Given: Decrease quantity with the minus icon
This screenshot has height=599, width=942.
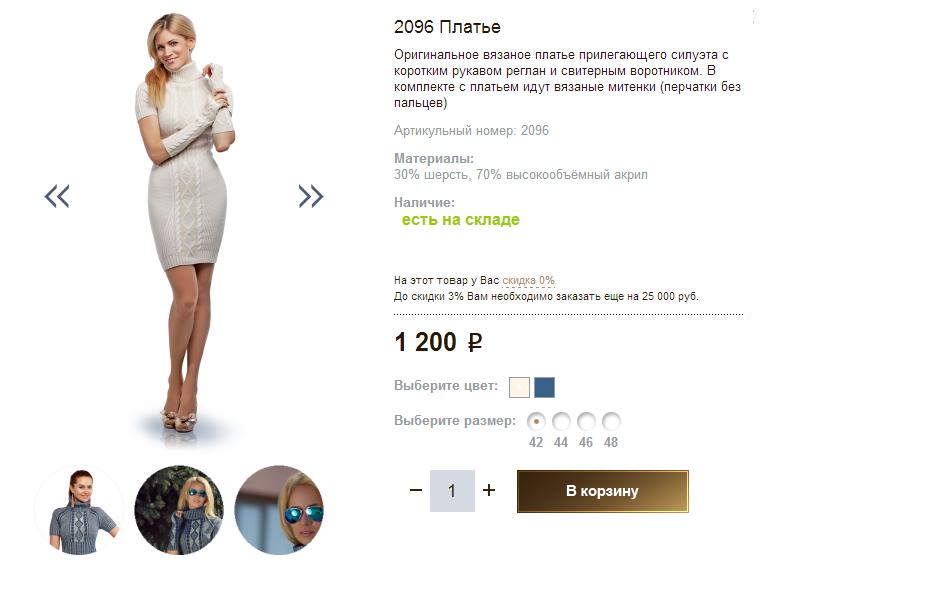Looking at the screenshot, I should tap(416, 490).
